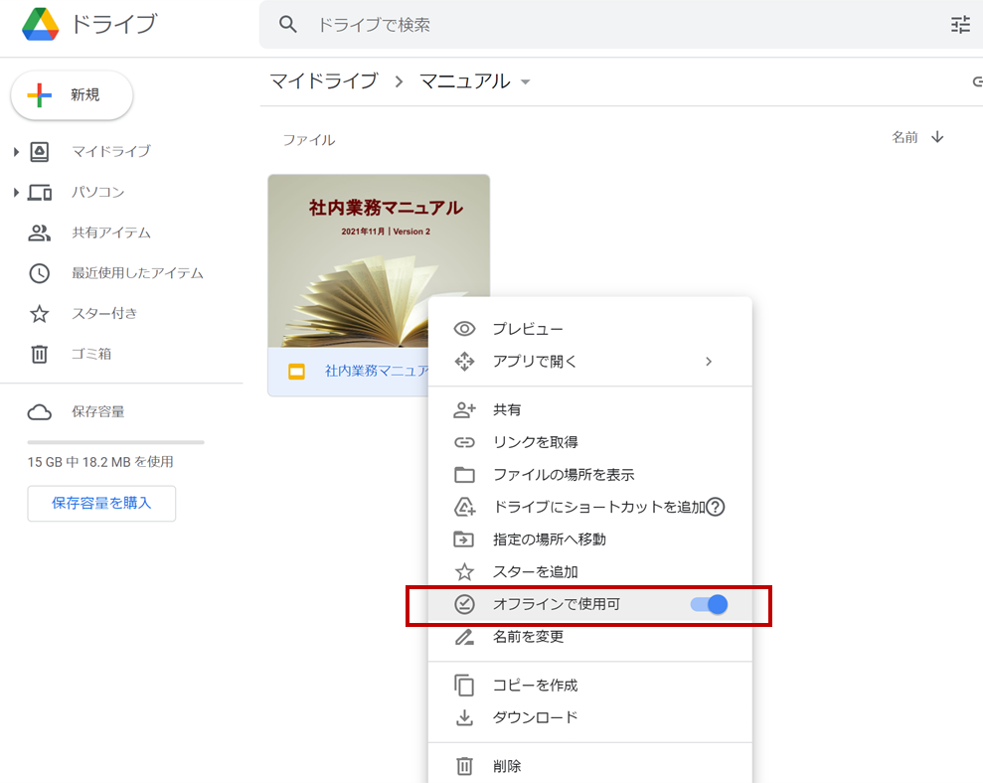Choose コピーを作成 menu entry

pyautogui.click(x=590, y=685)
